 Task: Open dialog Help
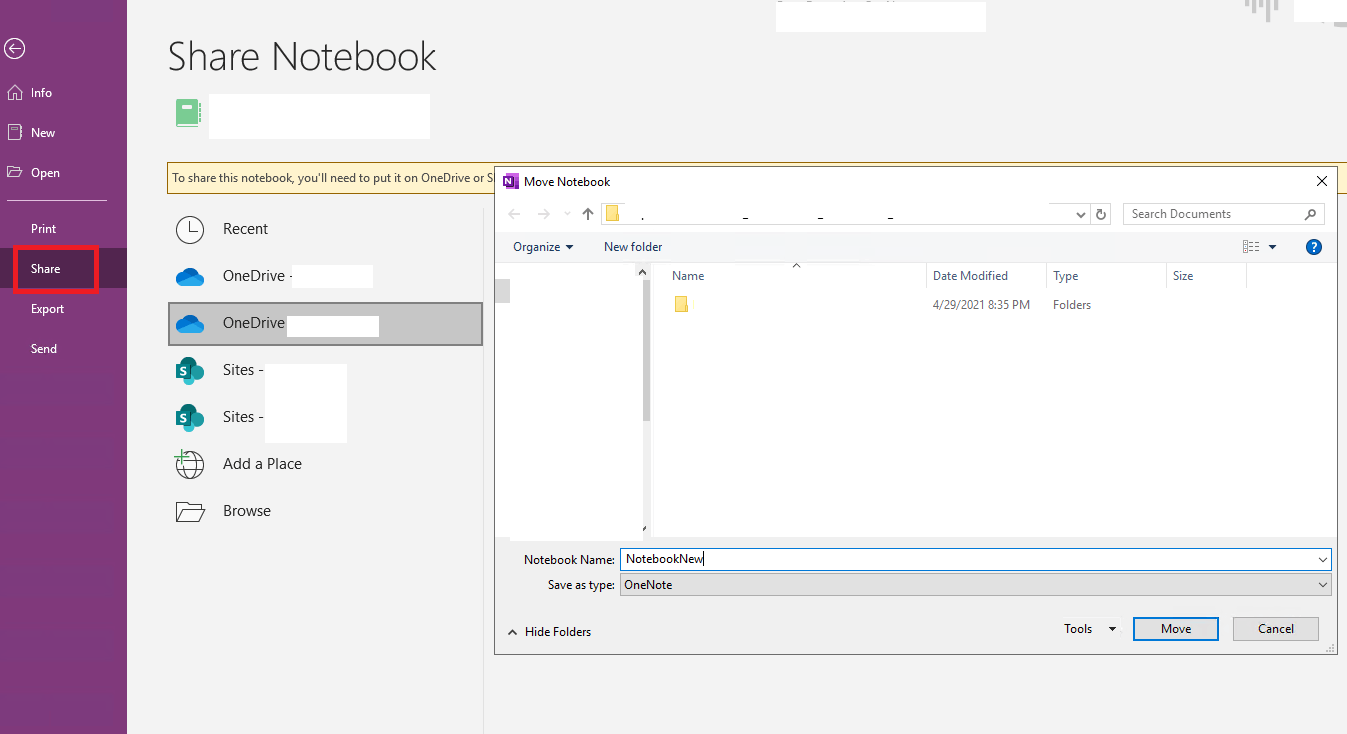point(1314,247)
